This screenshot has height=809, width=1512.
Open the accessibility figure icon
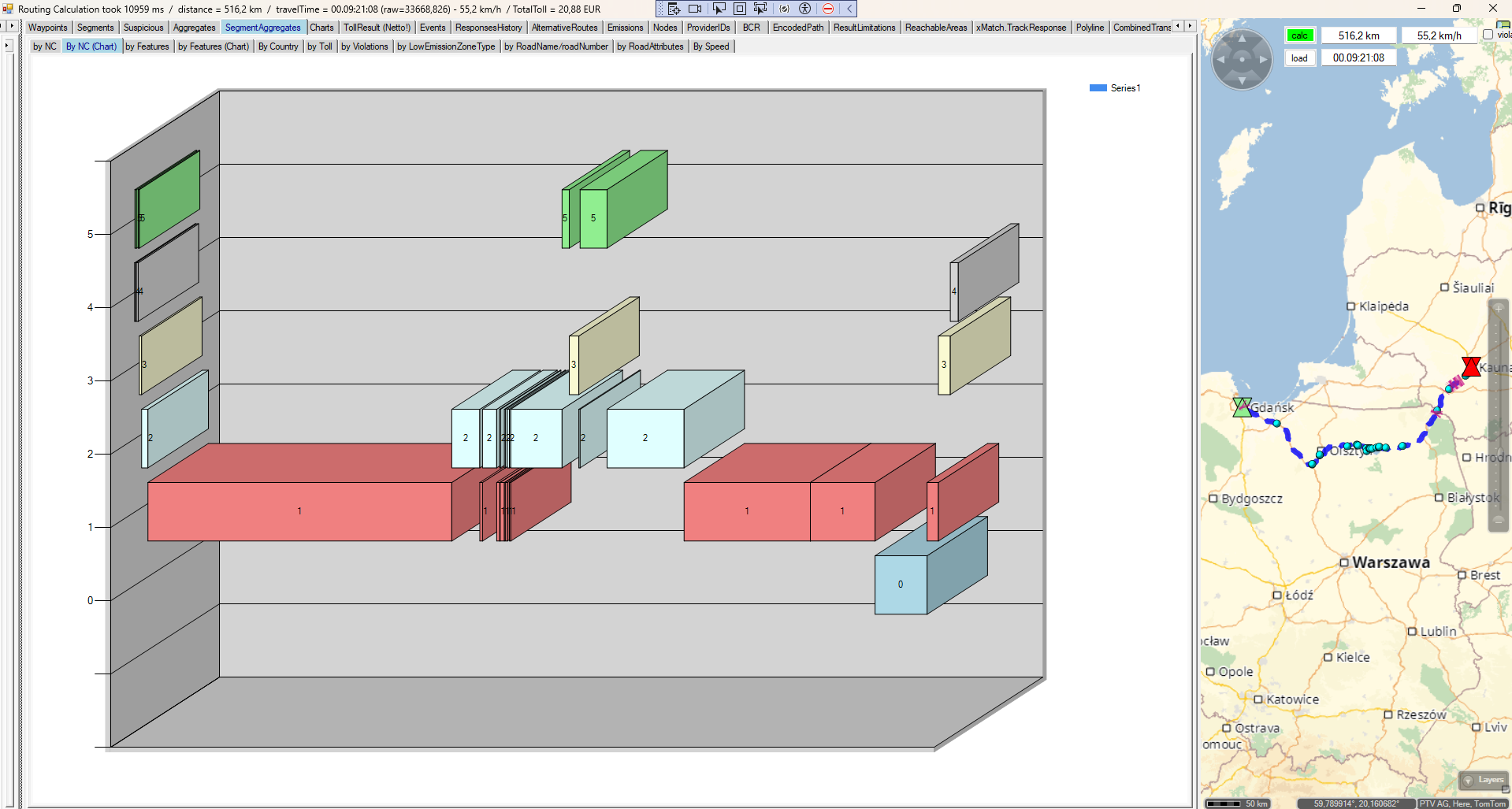tap(804, 9)
